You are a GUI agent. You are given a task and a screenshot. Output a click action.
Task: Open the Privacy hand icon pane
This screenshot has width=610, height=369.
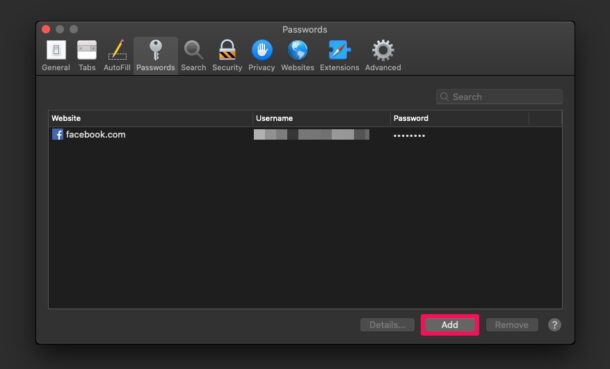tap(261, 55)
